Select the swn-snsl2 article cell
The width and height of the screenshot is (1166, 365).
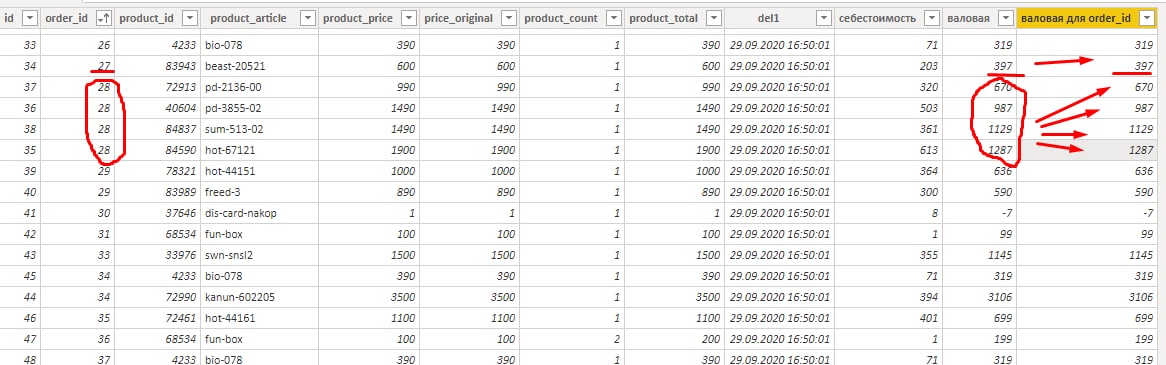pyautogui.click(x=260, y=254)
